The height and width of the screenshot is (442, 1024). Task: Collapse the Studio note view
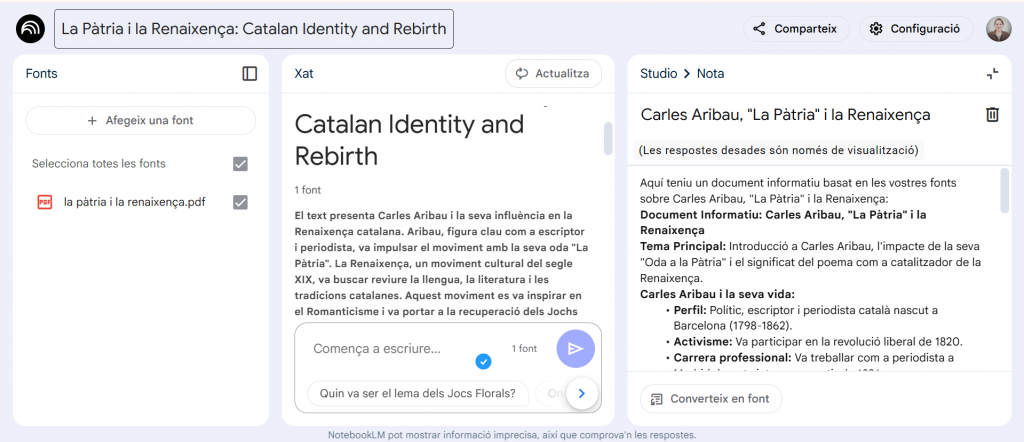992,73
